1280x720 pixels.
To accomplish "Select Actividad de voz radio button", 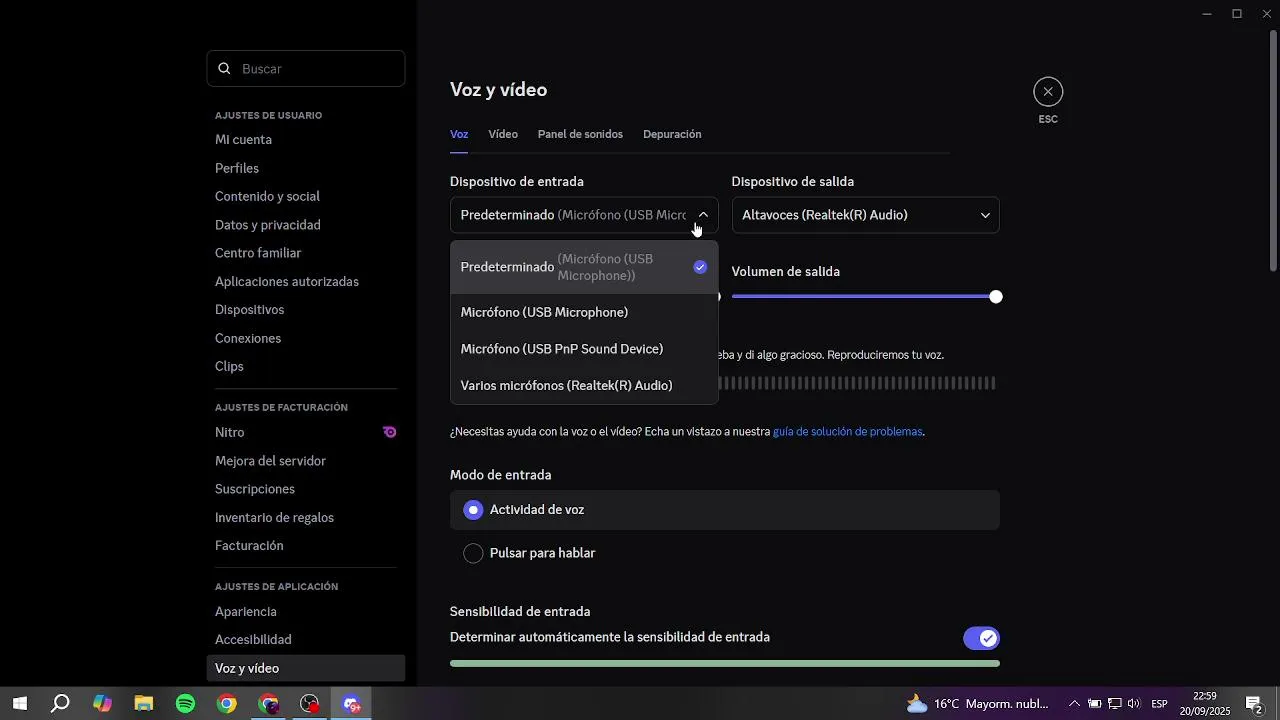I will tap(473, 510).
